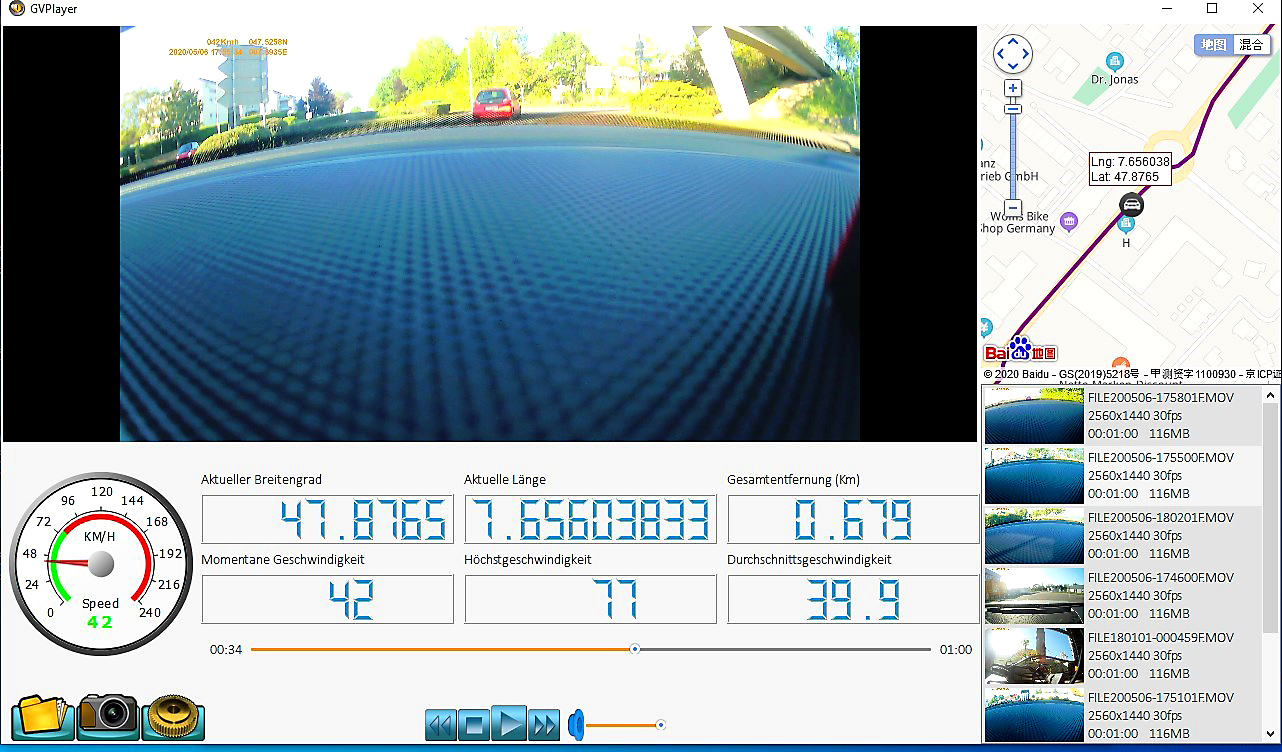
Task: Open settings with the gear icon
Action: [x=173, y=716]
